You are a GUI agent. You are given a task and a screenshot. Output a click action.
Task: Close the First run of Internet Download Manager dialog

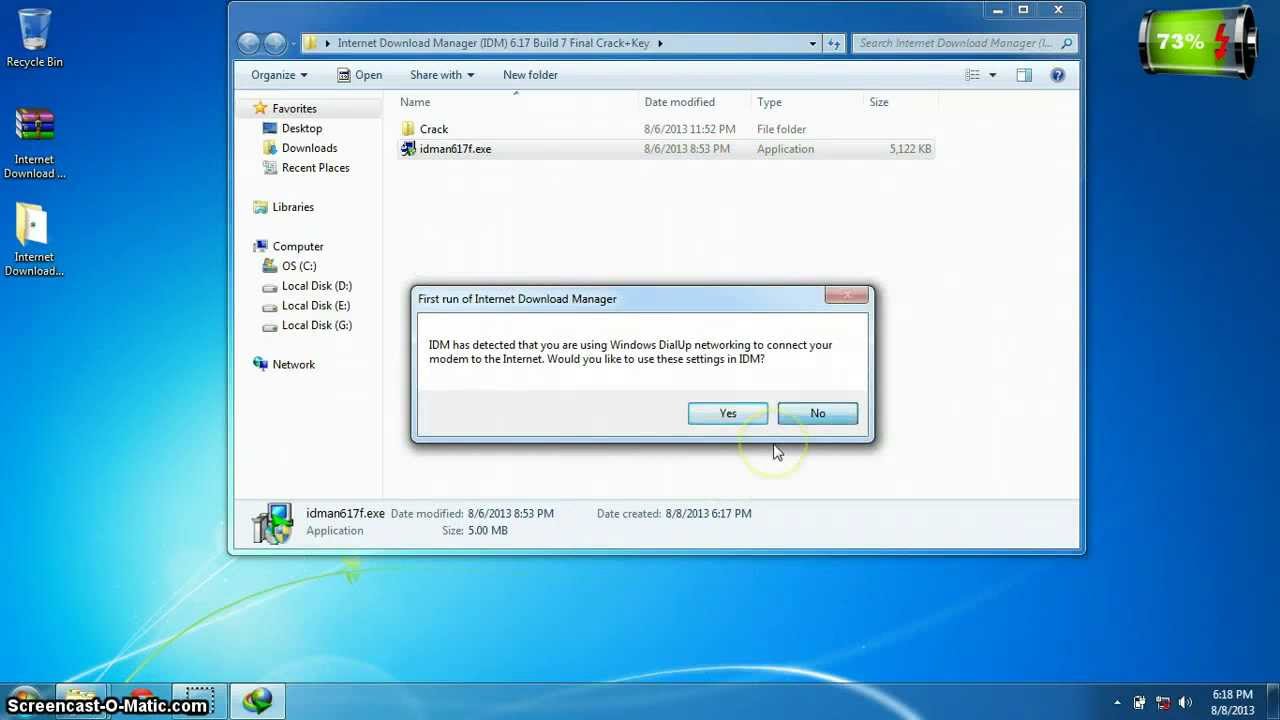(847, 295)
